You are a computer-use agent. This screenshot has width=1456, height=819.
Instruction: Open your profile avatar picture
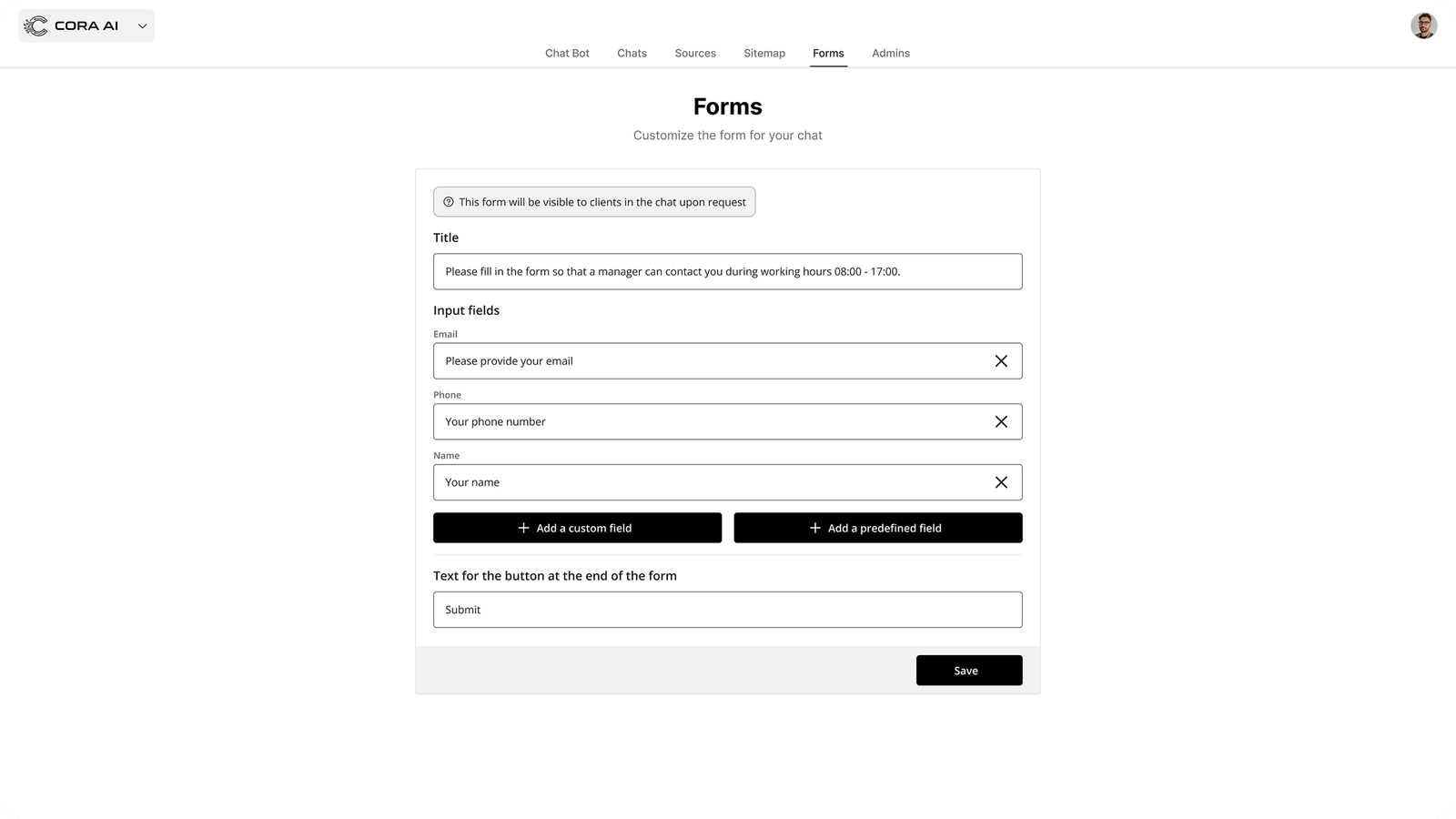(1423, 25)
